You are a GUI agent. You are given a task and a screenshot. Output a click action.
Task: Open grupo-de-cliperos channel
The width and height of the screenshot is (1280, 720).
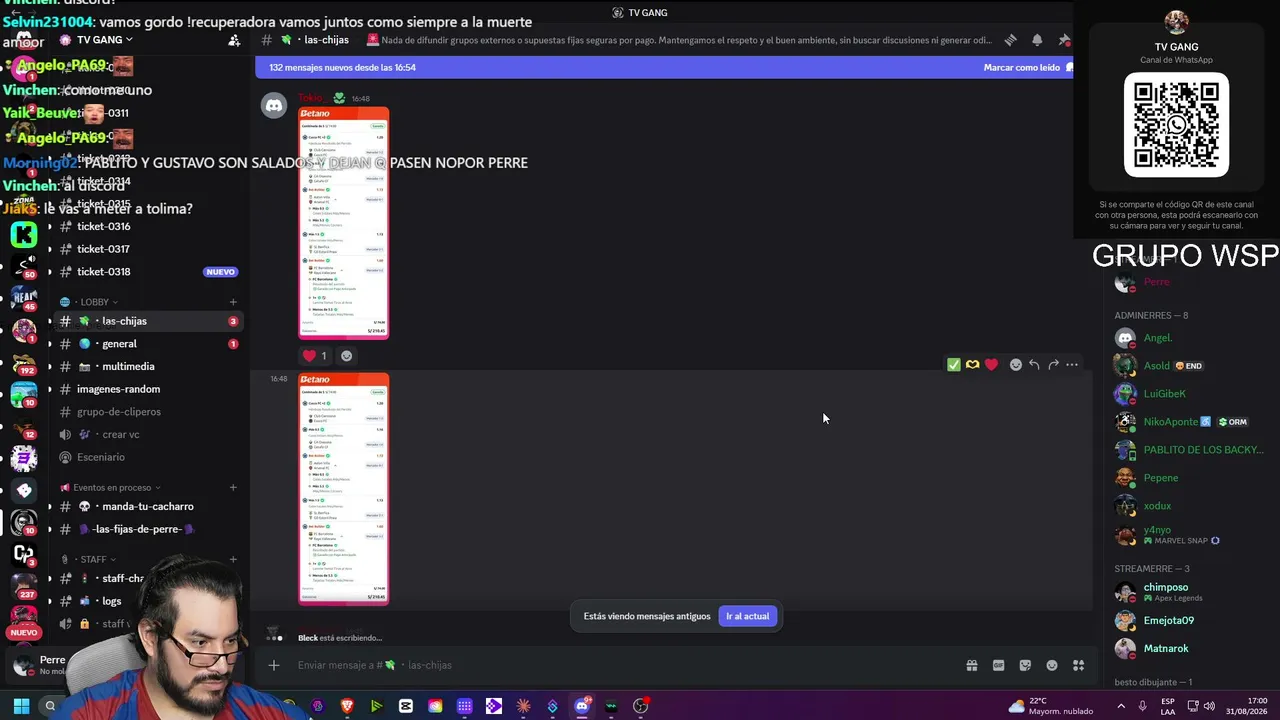tap(148, 412)
